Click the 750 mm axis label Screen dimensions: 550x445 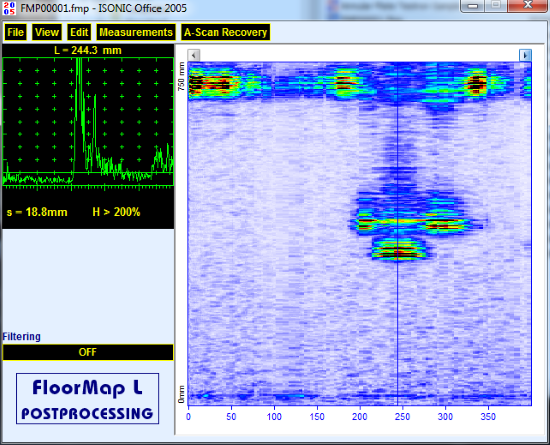pyautogui.click(x=181, y=76)
